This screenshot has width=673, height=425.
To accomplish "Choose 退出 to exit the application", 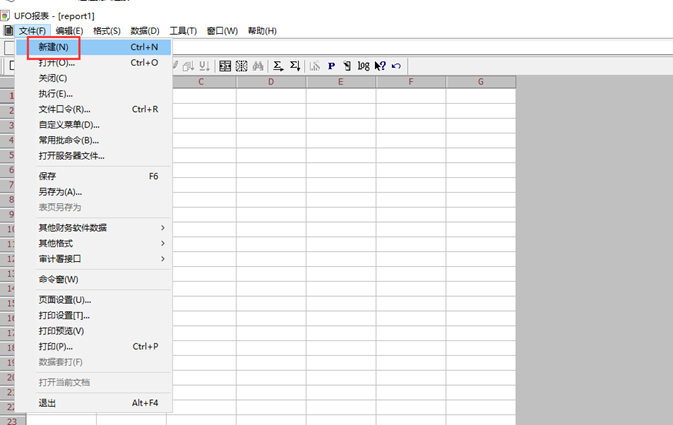I will (48, 403).
